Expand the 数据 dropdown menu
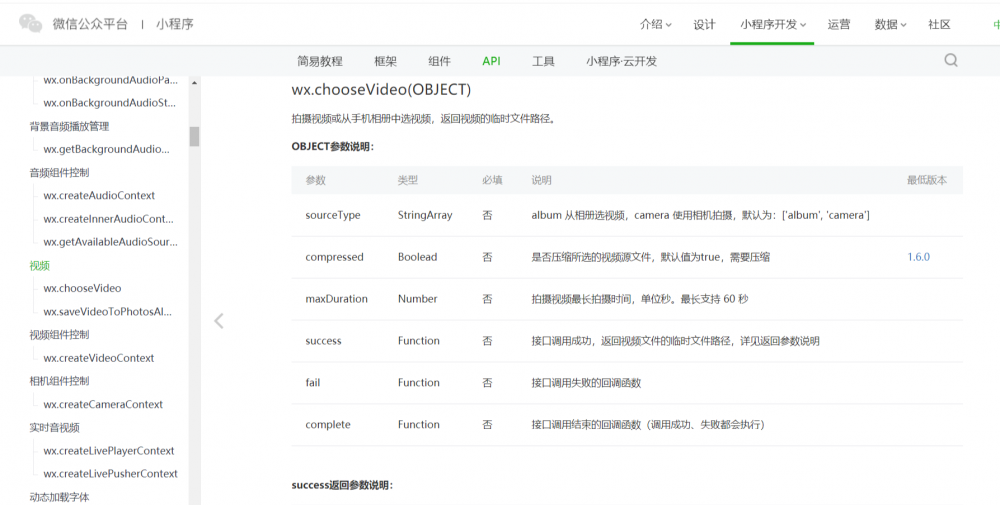Viewport: 1000px width, 505px height. [890, 24]
